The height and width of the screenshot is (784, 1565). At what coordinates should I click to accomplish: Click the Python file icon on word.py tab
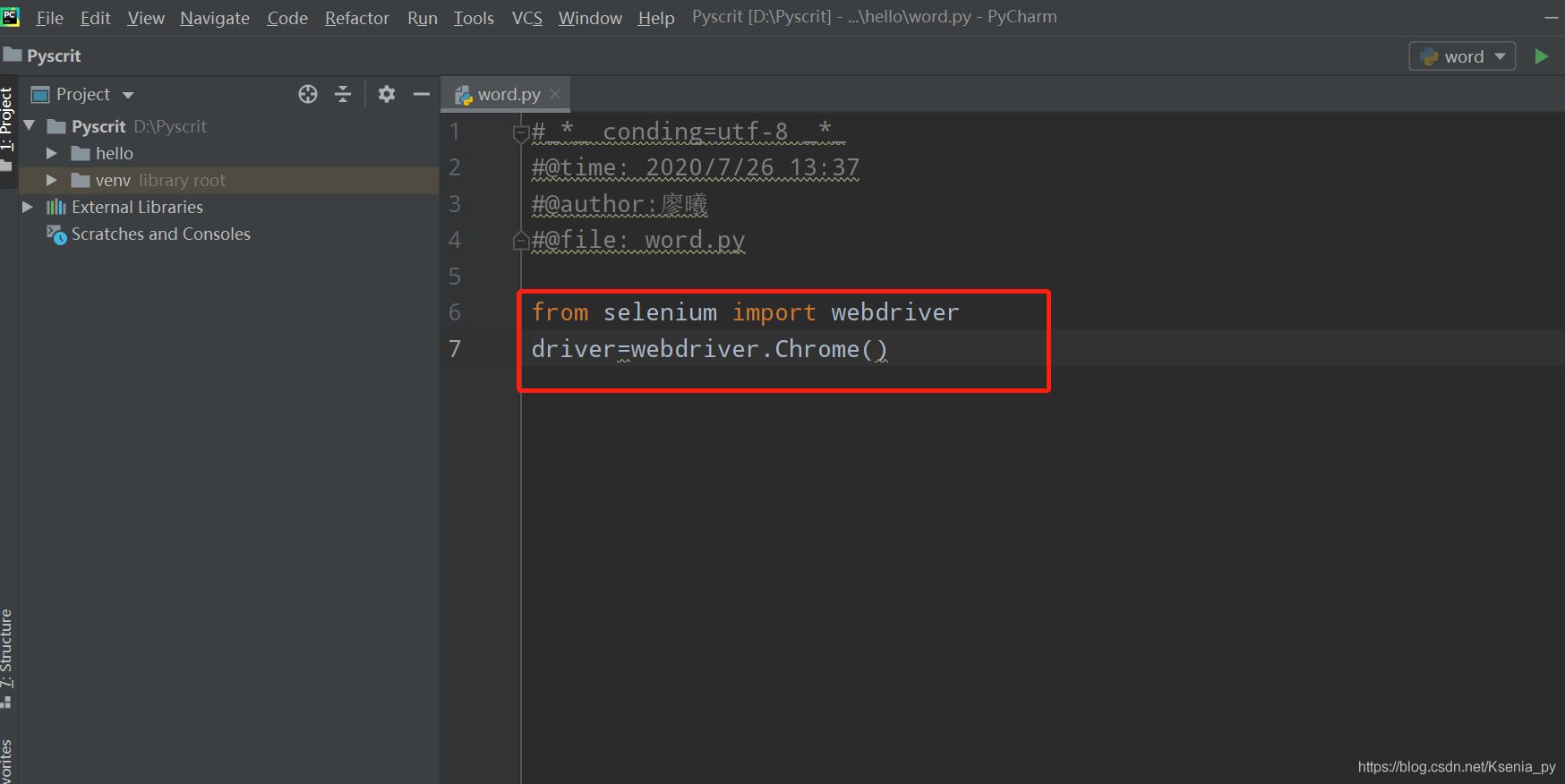pos(463,95)
